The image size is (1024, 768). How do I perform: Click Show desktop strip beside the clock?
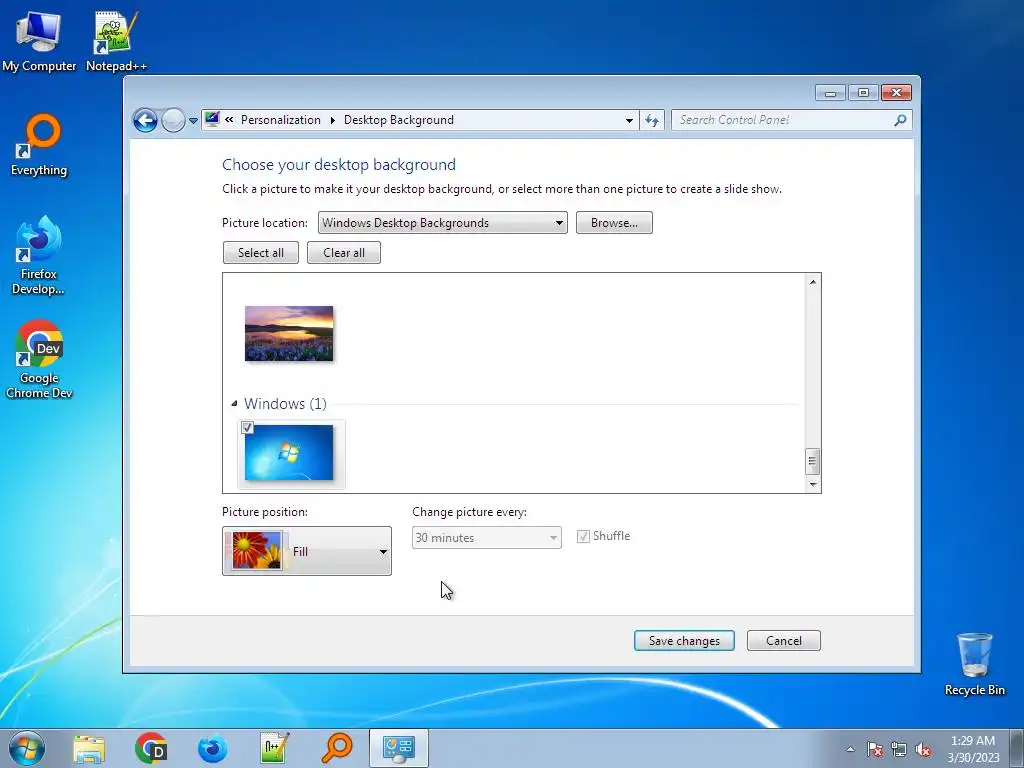click(x=1017, y=748)
